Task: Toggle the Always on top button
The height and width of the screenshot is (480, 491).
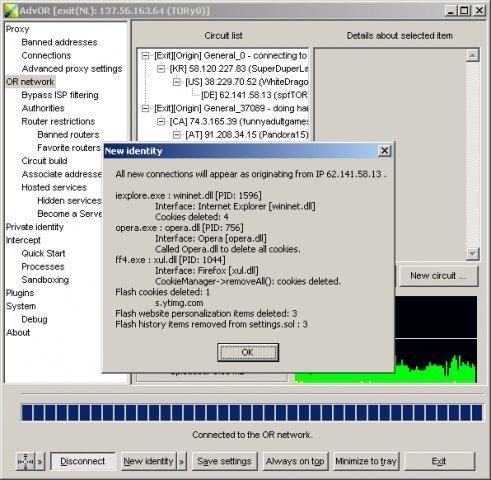Action: (295, 462)
